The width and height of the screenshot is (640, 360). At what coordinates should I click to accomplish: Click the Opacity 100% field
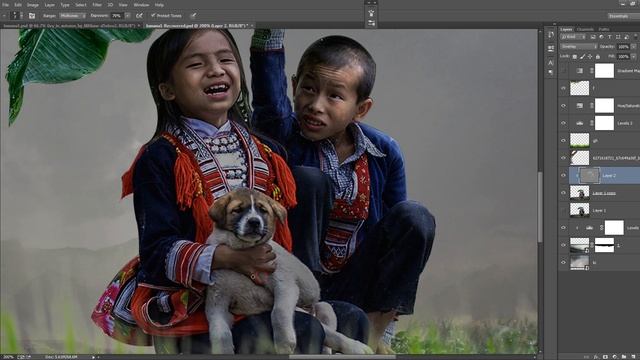pyautogui.click(x=623, y=47)
